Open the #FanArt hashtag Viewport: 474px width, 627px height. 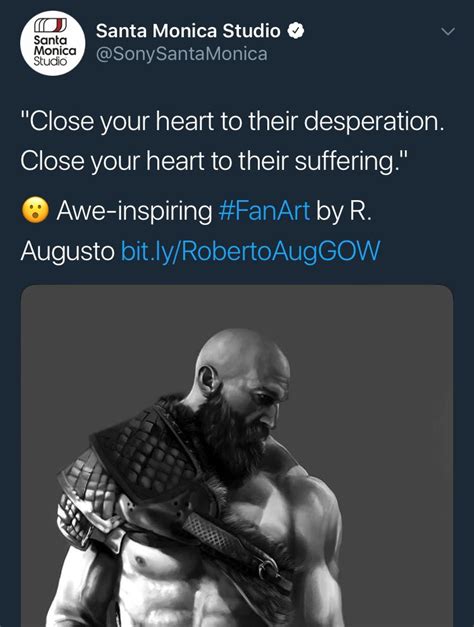point(264,211)
